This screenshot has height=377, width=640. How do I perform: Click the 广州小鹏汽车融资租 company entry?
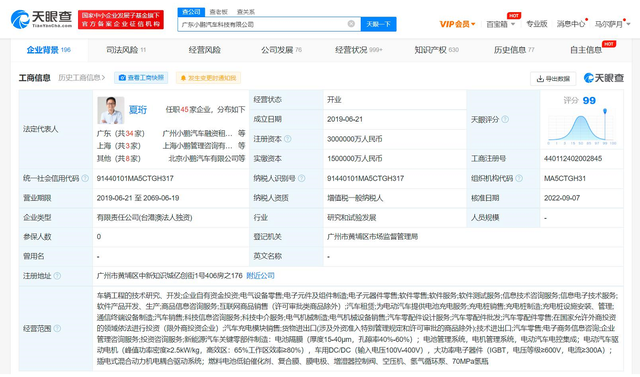[x=197, y=133]
